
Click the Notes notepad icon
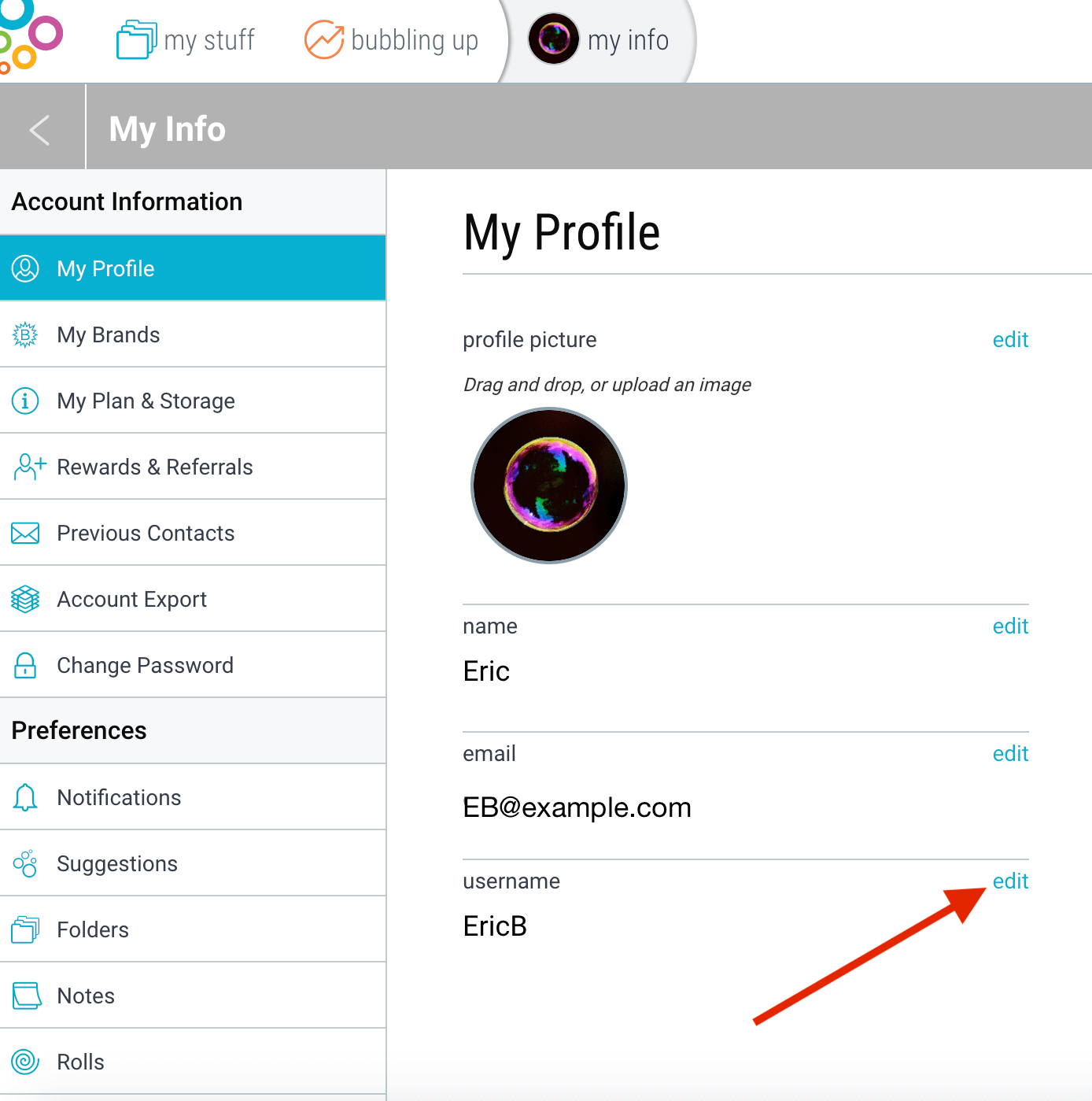coord(26,996)
